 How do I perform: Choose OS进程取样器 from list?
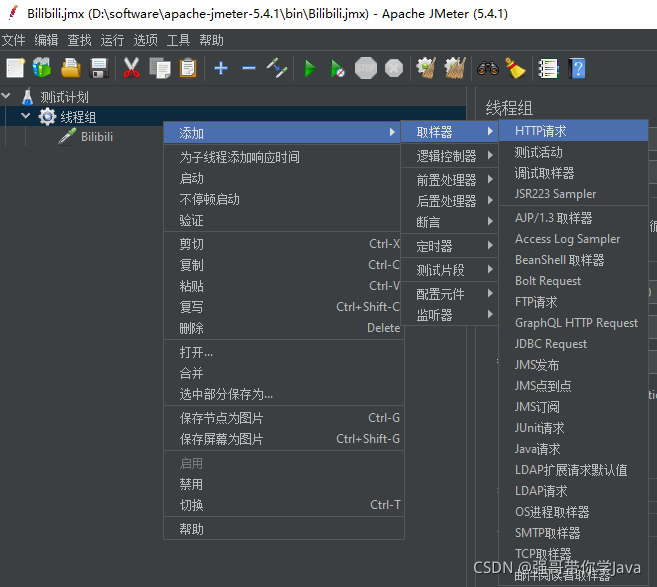(574, 512)
